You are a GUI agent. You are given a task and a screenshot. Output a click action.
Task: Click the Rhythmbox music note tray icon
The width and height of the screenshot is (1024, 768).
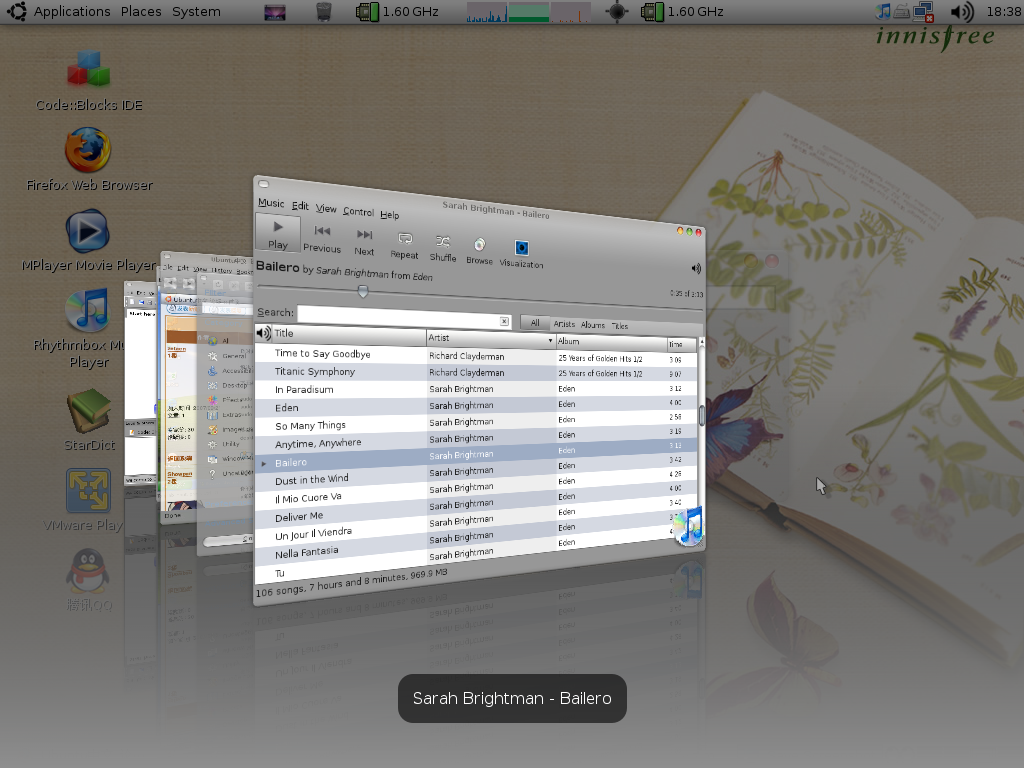point(883,11)
